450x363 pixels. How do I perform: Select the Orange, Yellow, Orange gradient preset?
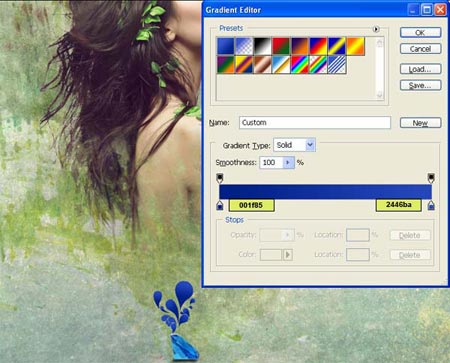355,46
